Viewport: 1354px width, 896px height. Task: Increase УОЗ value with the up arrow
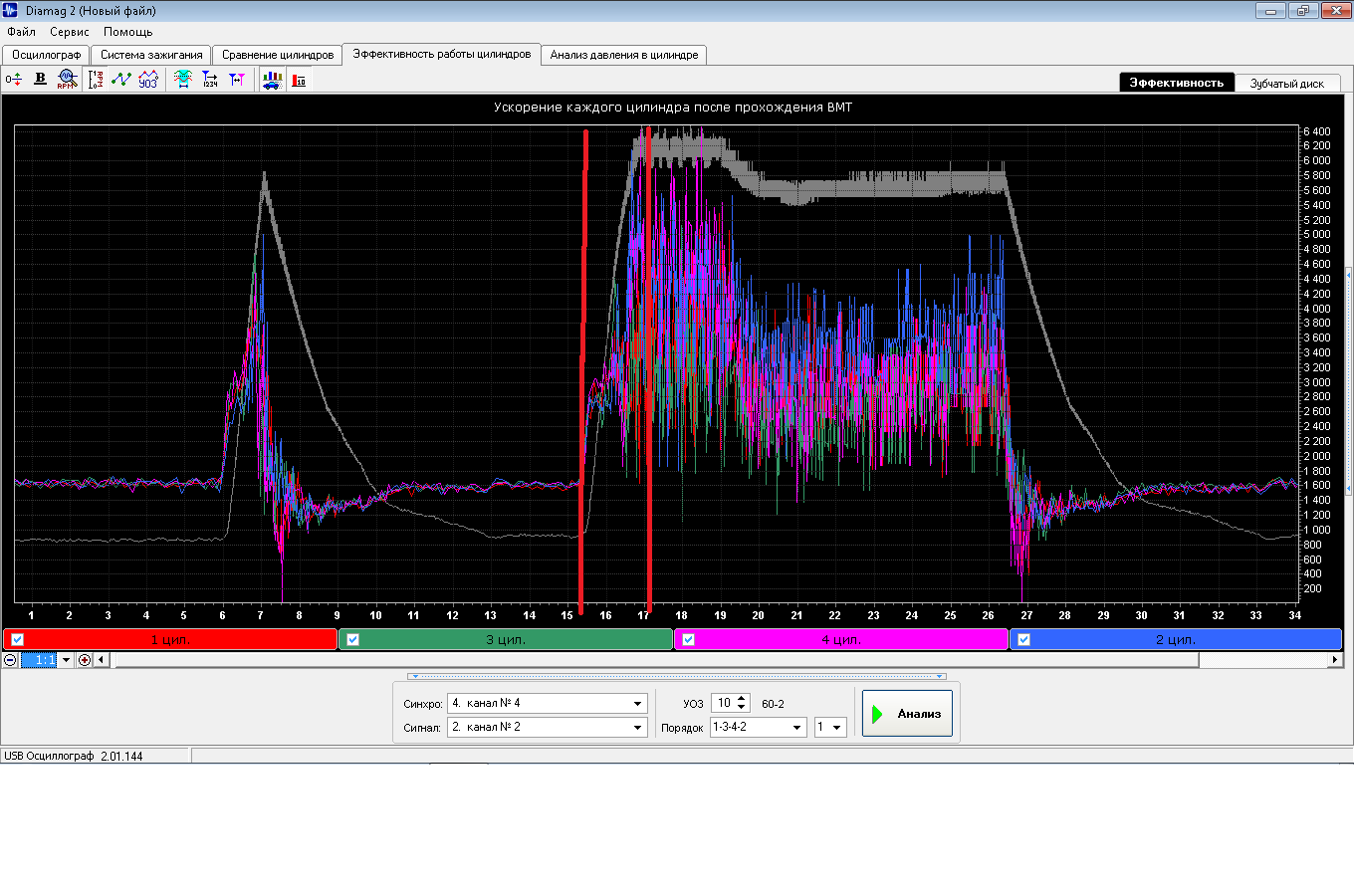point(741,698)
